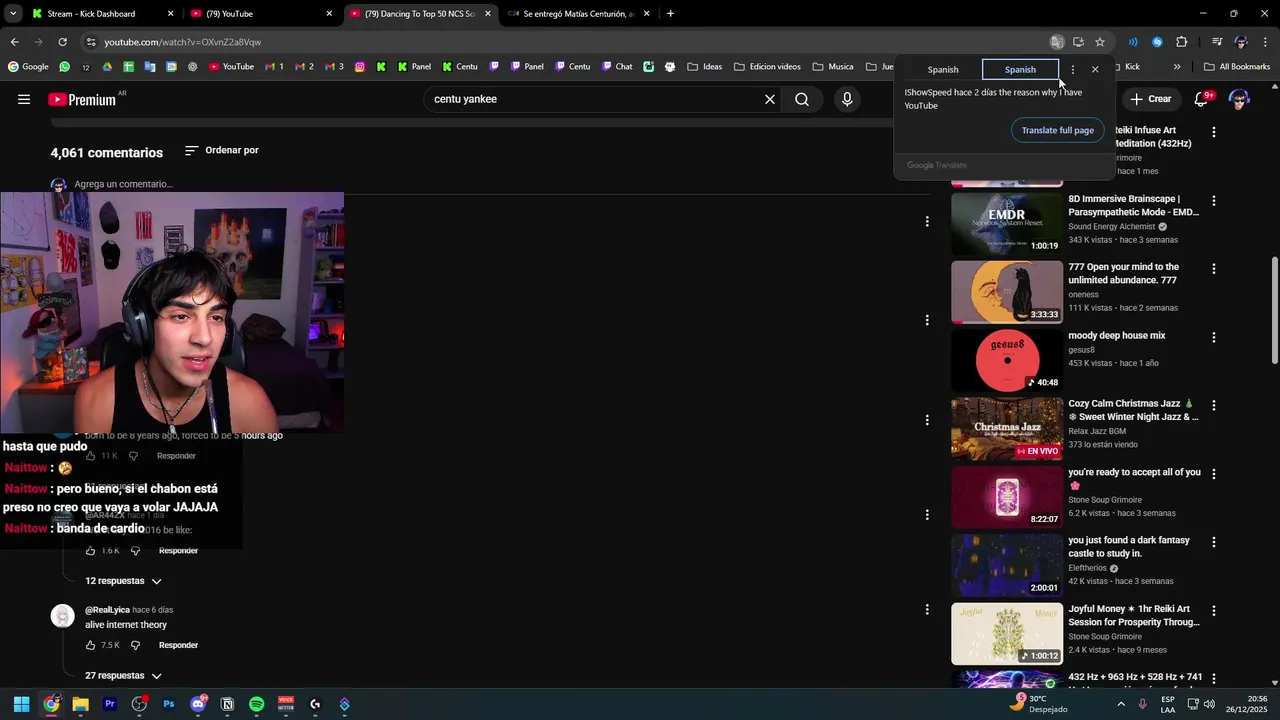Open Discord from the taskbar
1280x720 pixels.
[x=198, y=704]
